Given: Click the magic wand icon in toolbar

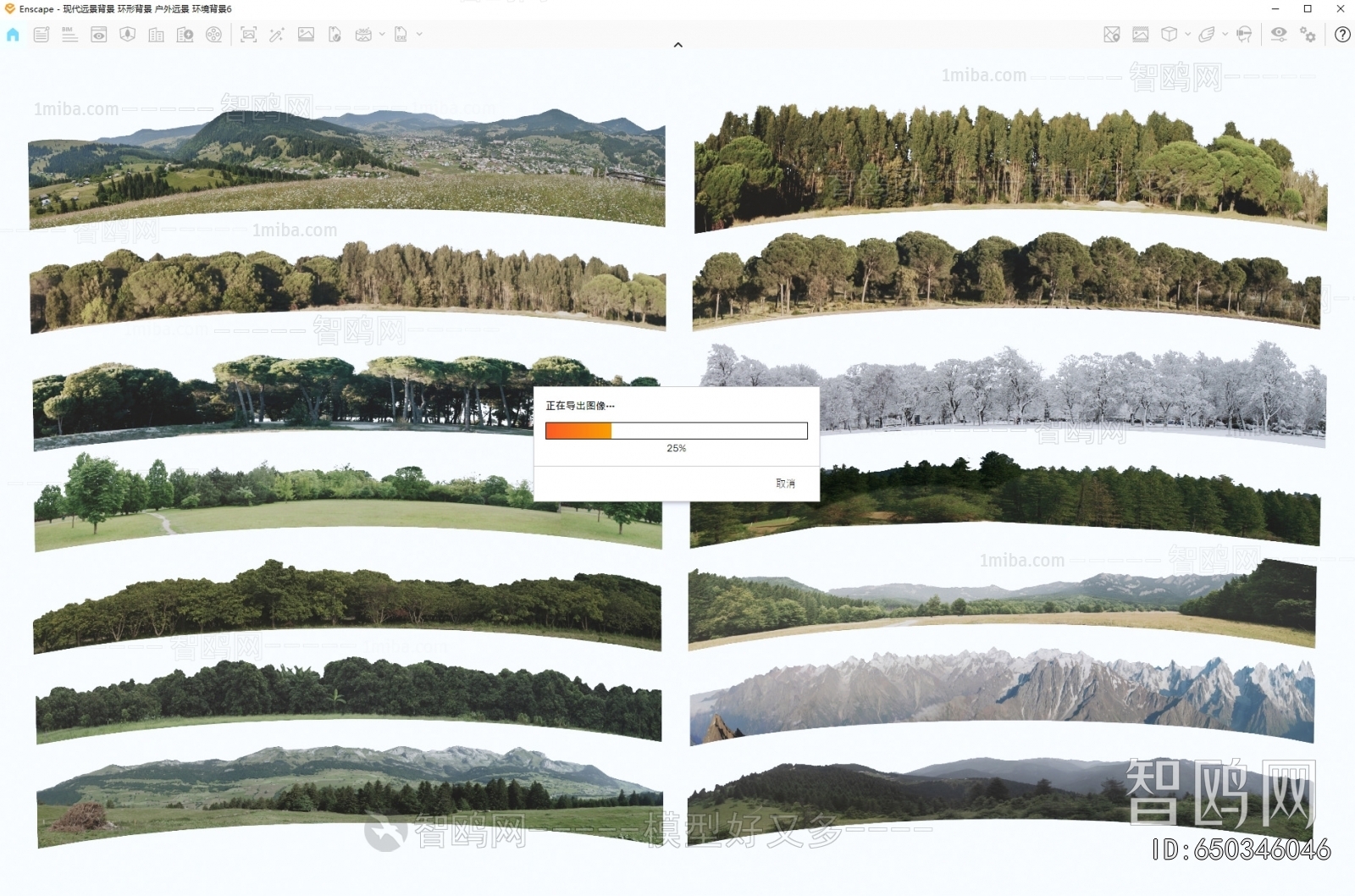Looking at the screenshot, I should [x=277, y=35].
